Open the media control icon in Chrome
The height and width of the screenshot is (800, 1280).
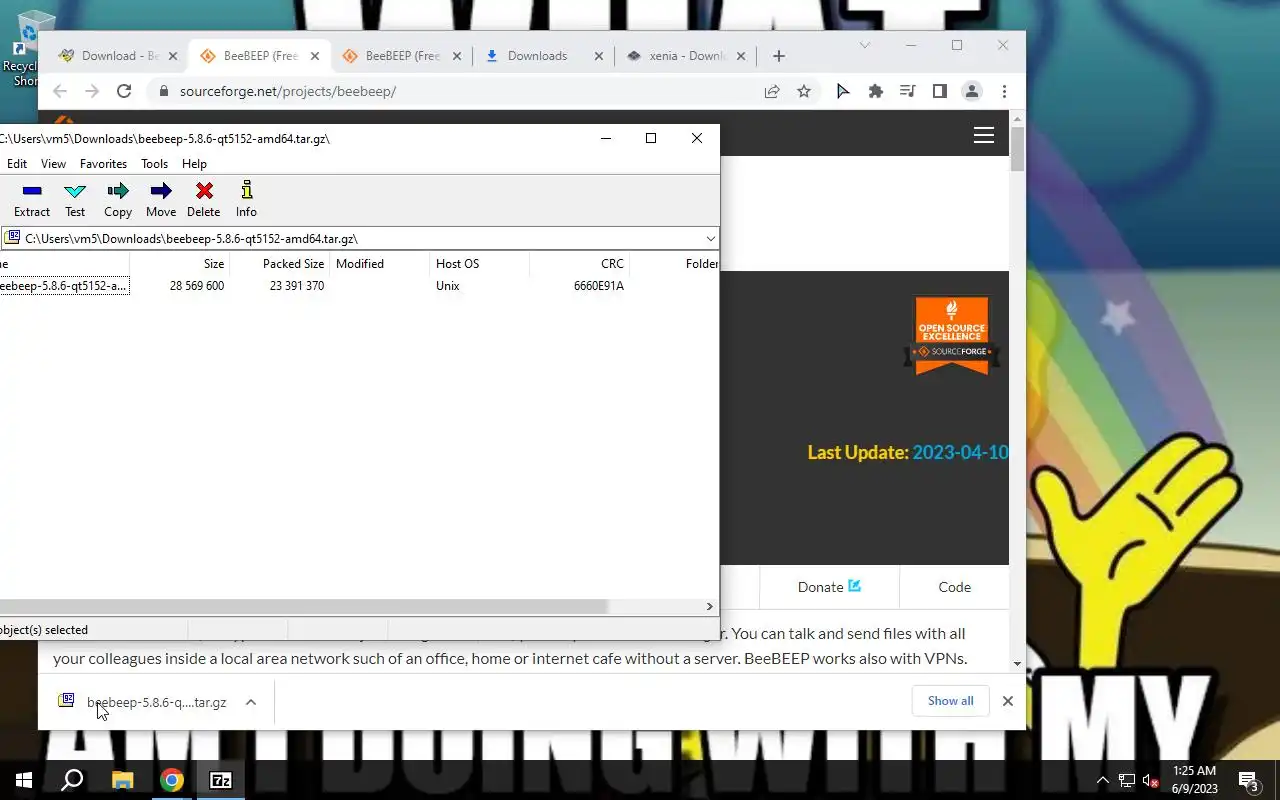coord(908,91)
